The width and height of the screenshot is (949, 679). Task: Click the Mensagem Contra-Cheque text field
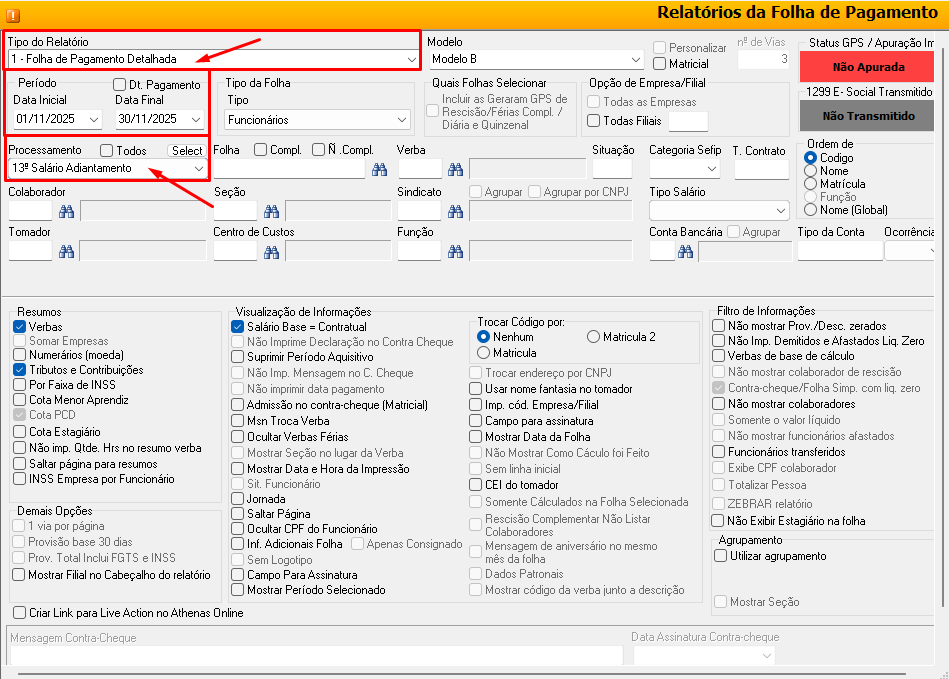pos(315,655)
